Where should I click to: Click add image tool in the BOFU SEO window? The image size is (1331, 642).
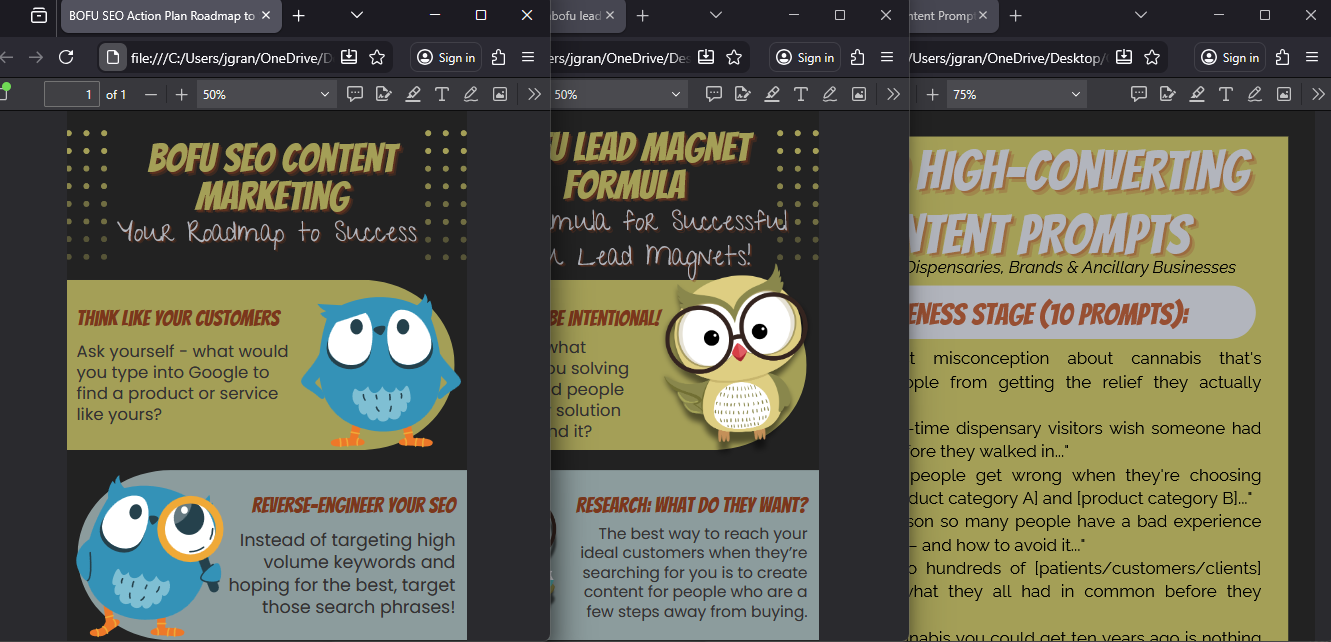[499, 94]
